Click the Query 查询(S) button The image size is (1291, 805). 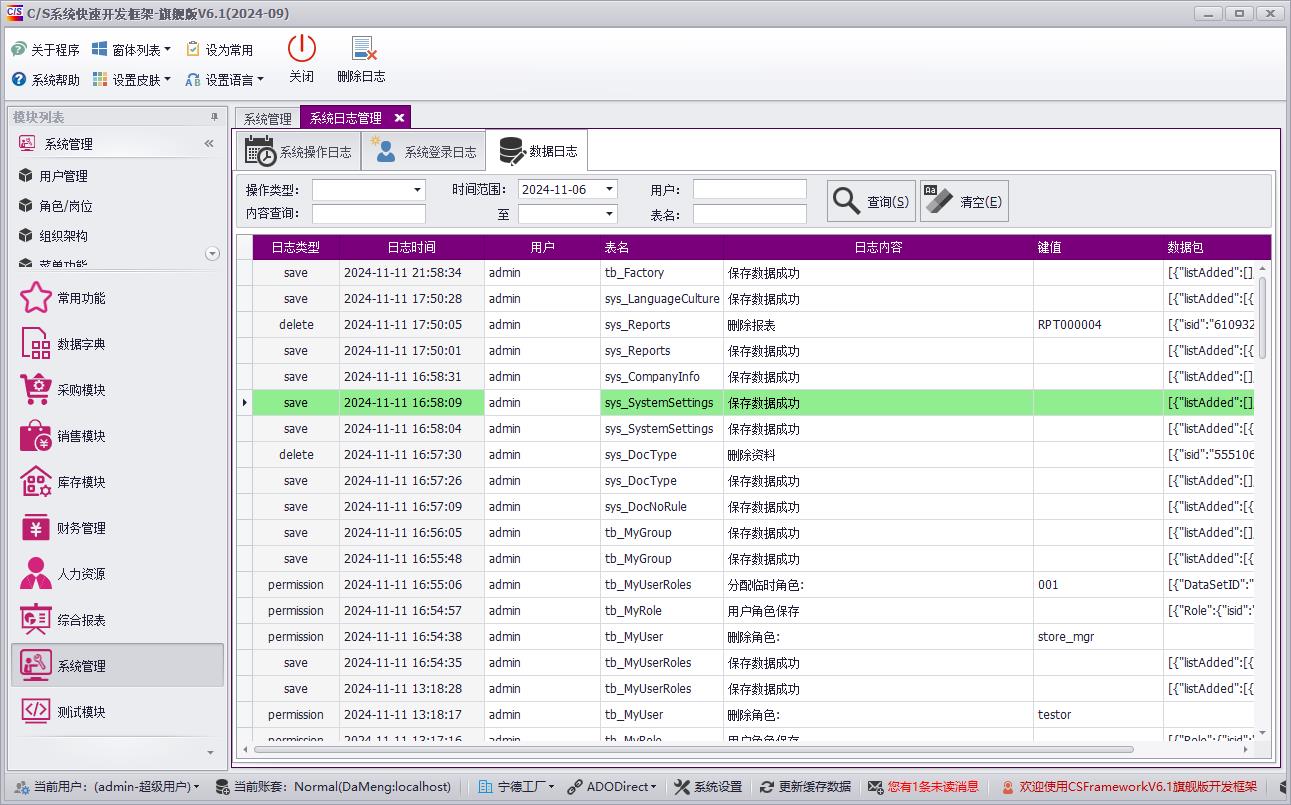[x=871, y=201]
